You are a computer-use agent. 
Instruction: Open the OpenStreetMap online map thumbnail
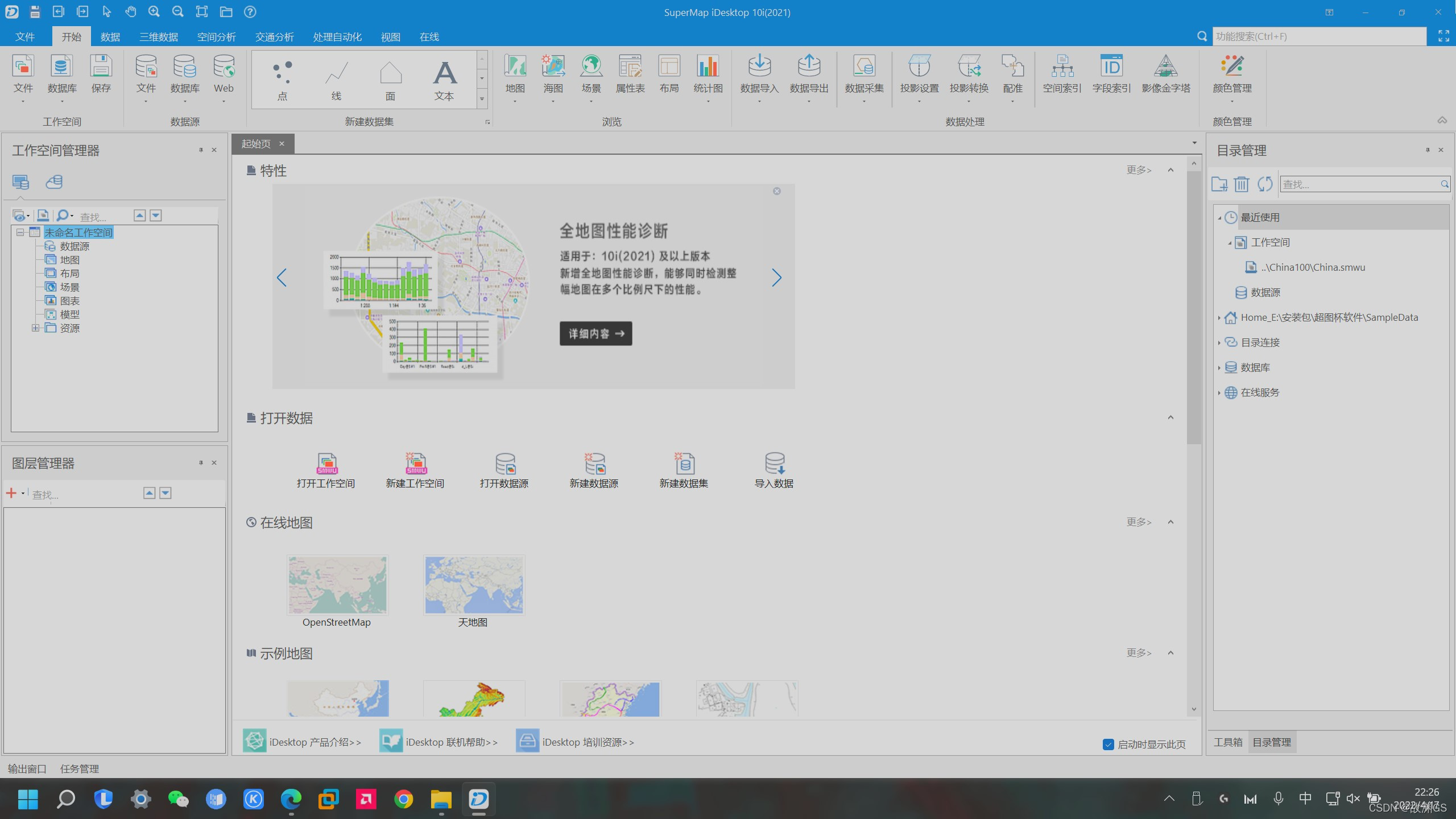[x=337, y=585]
